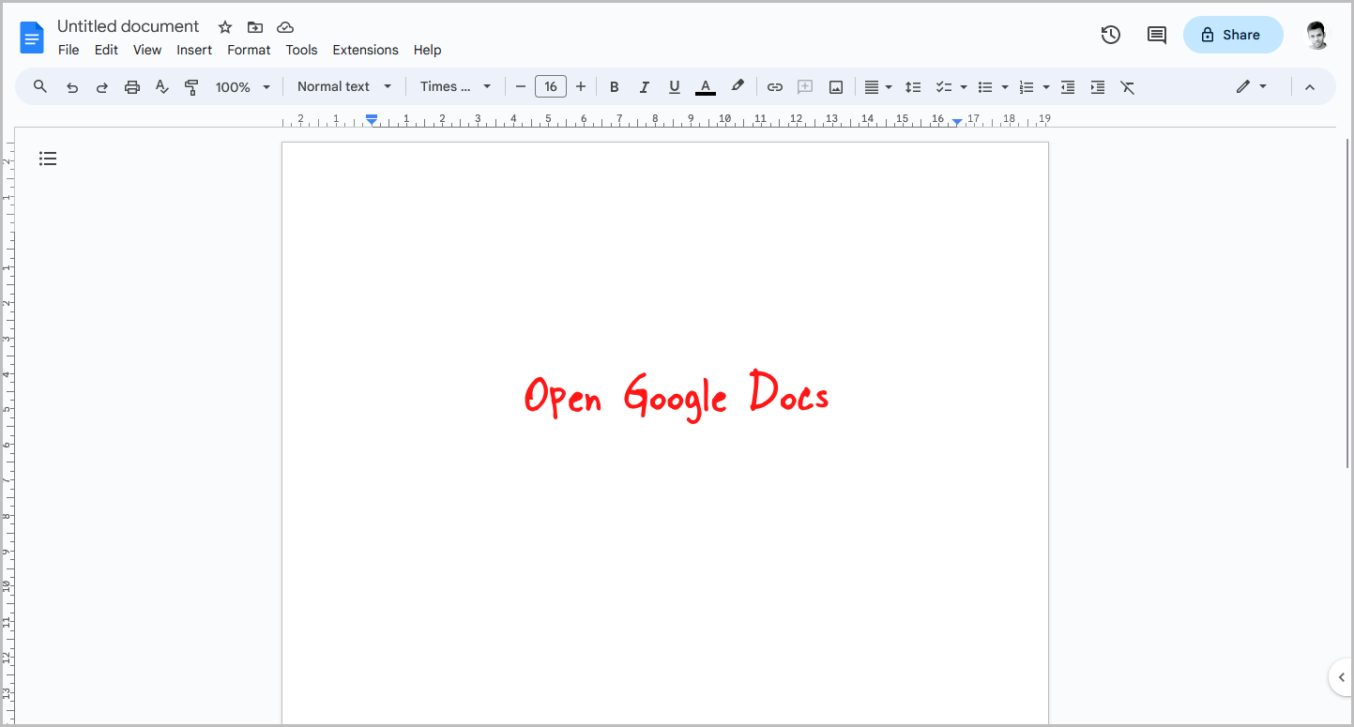Open version history clock icon

[1110, 35]
